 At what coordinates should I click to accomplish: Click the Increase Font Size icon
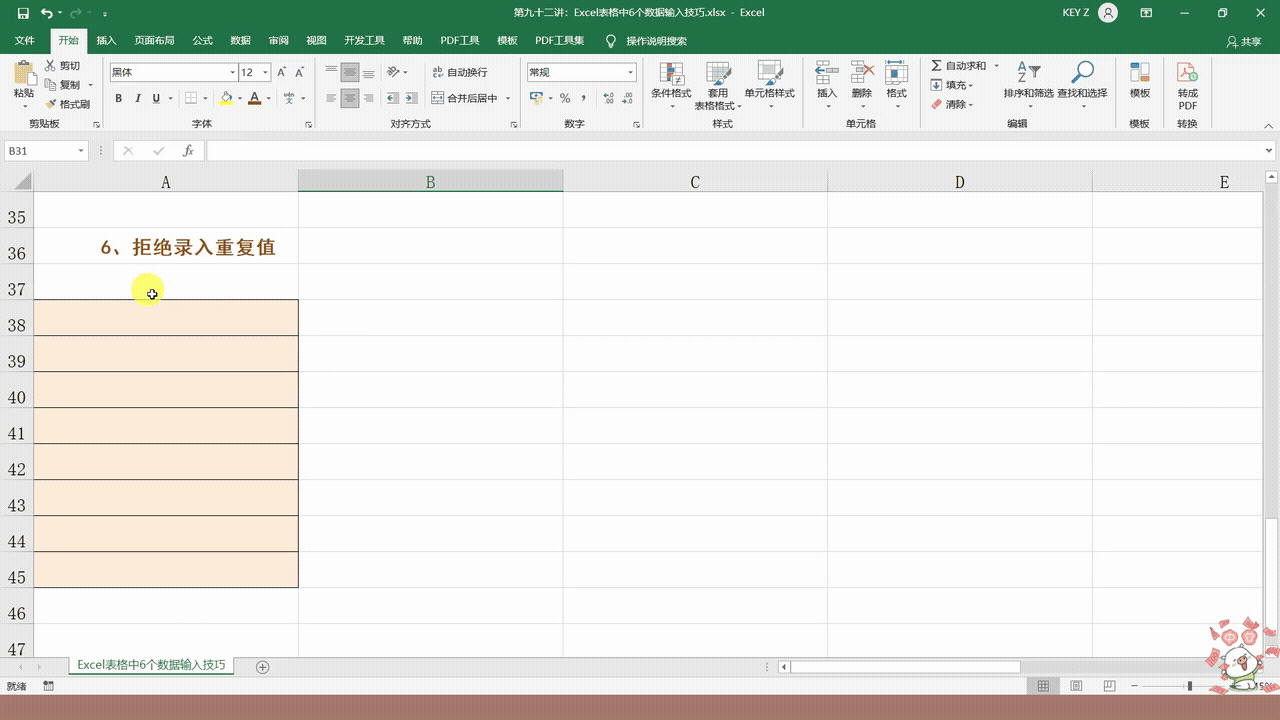(282, 72)
